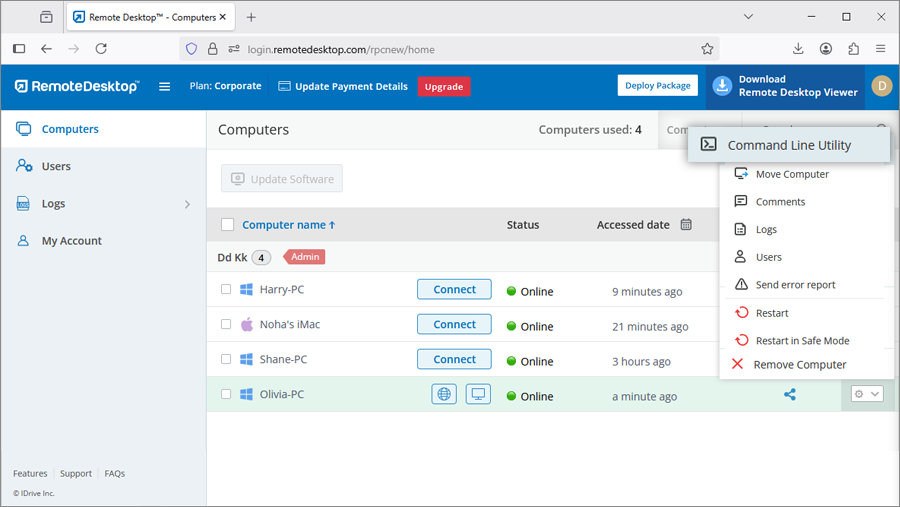Click the share icon in Olivia-PC row

tap(790, 395)
